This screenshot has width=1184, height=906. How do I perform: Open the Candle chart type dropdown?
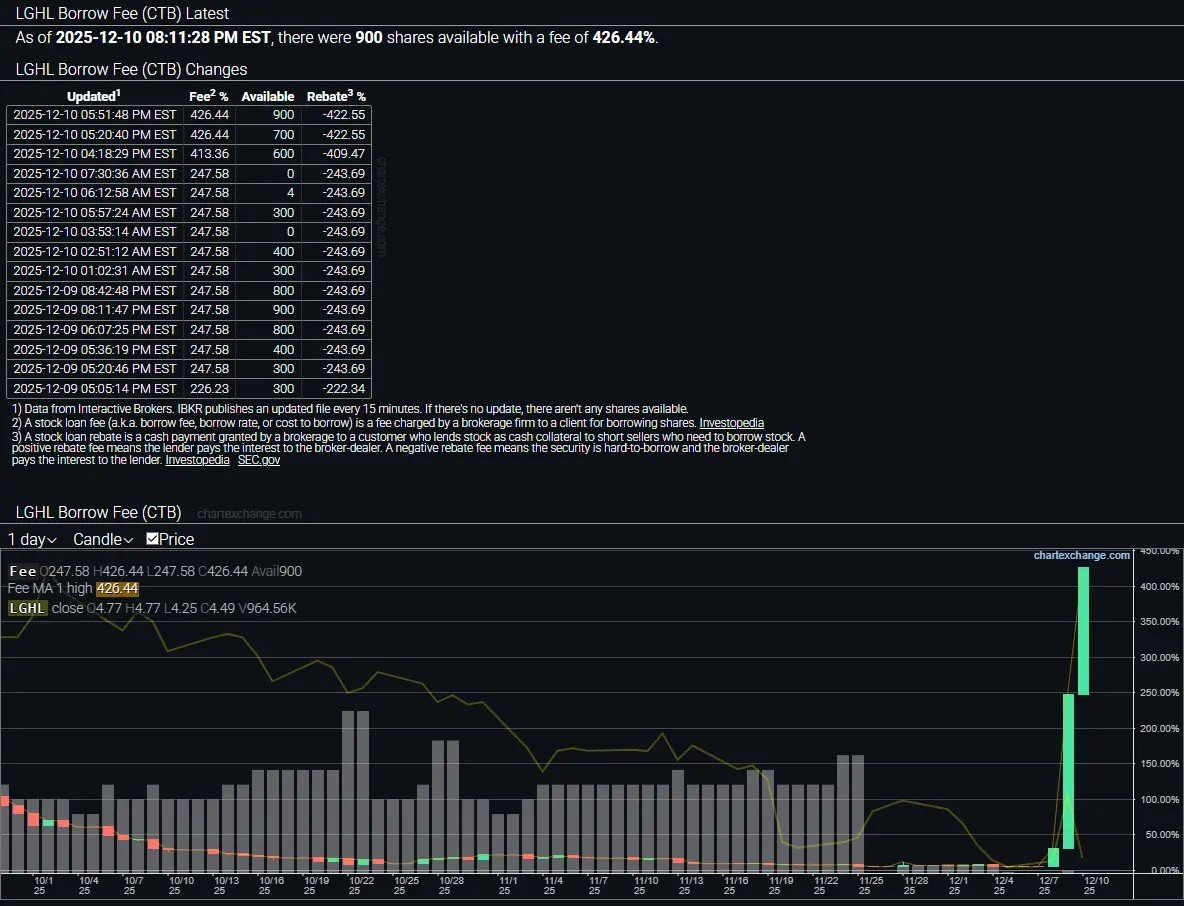click(103, 539)
